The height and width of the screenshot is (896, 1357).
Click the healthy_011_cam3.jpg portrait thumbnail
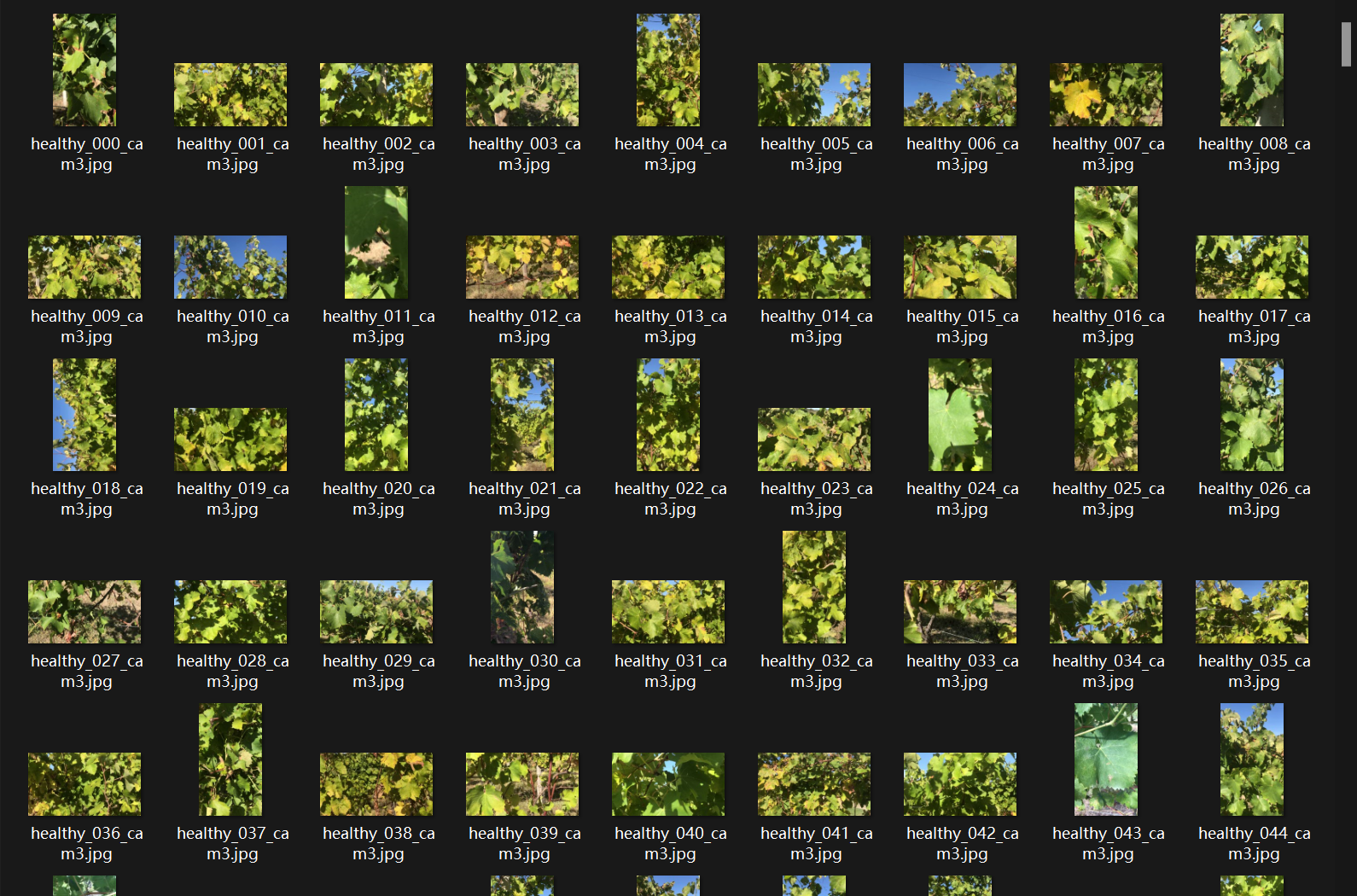click(x=376, y=242)
